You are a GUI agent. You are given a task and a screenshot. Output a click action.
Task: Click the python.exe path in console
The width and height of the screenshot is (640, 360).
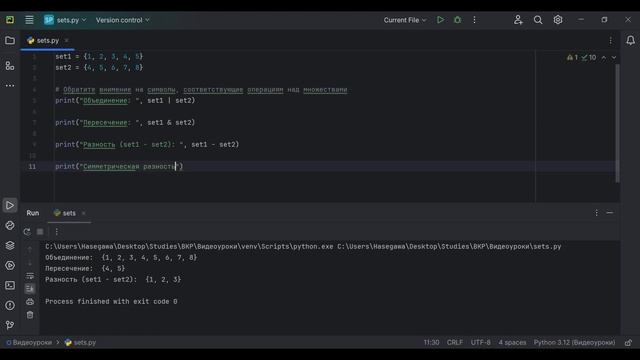[189, 247]
